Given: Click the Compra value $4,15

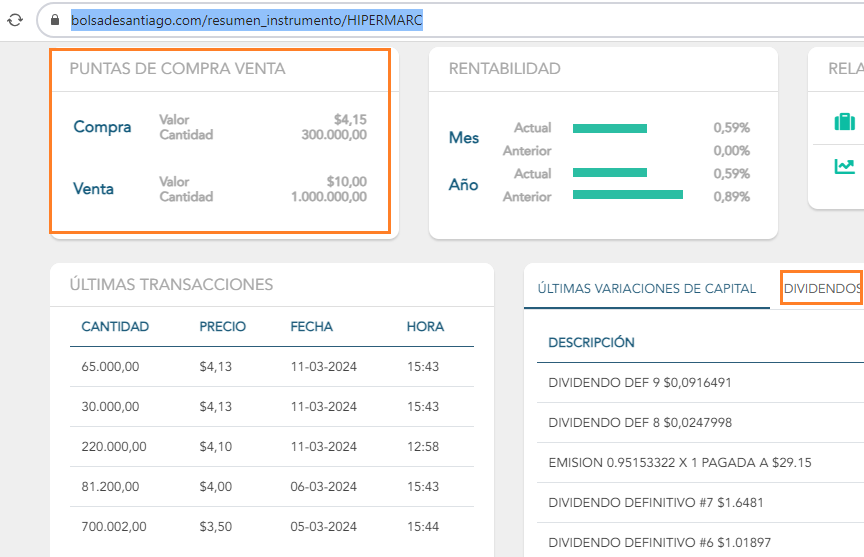Looking at the screenshot, I should [350, 120].
